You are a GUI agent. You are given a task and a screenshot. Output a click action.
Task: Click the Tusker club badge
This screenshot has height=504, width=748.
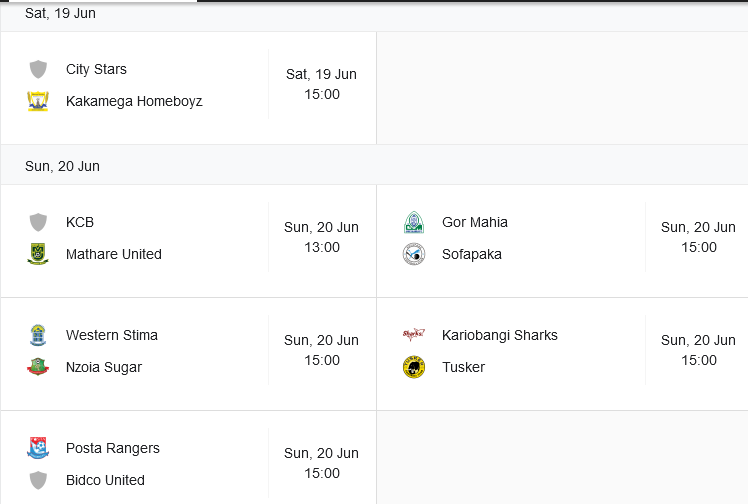(414, 367)
